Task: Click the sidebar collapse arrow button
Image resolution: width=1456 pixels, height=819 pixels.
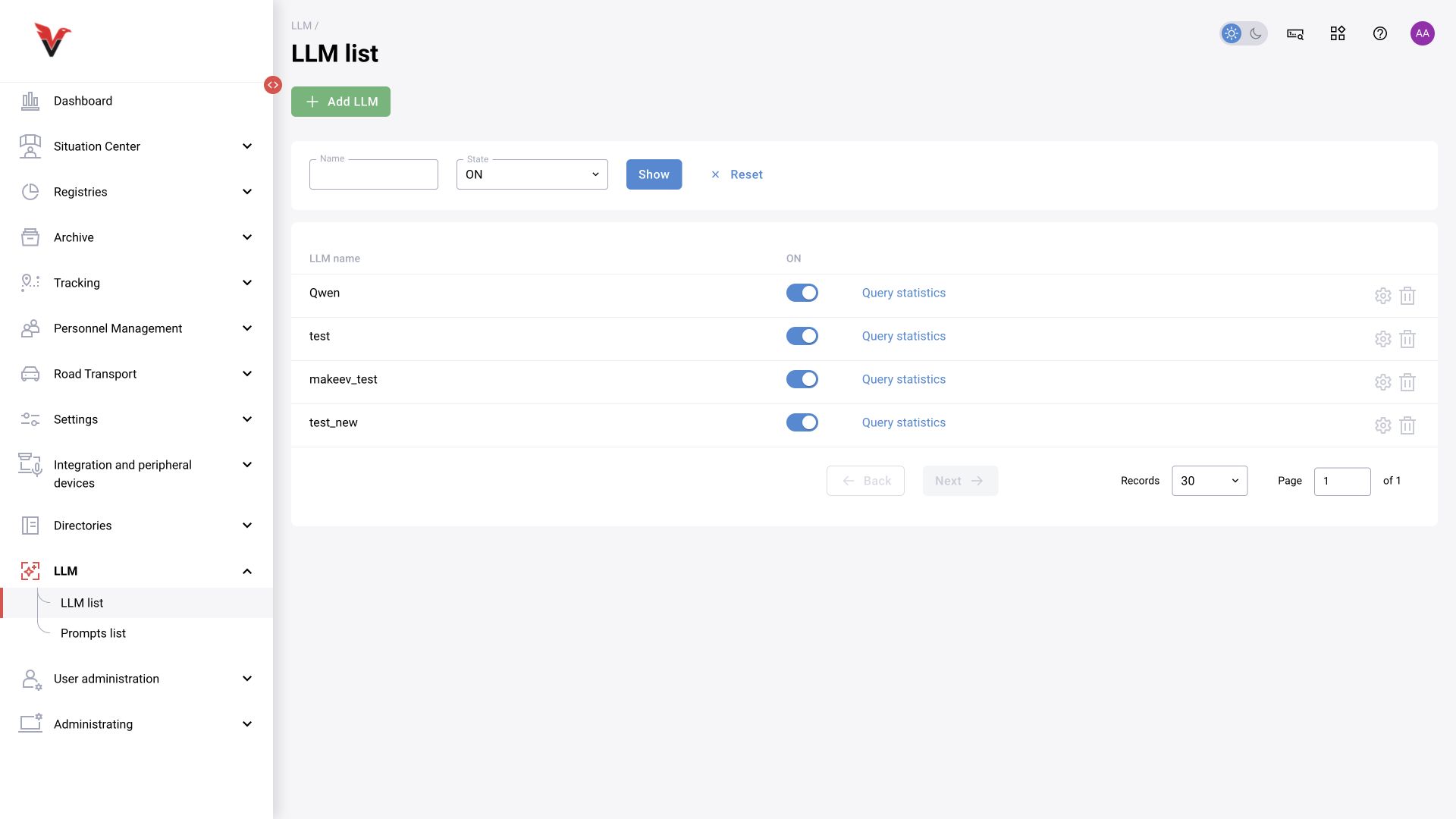Action: coord(273,85)
